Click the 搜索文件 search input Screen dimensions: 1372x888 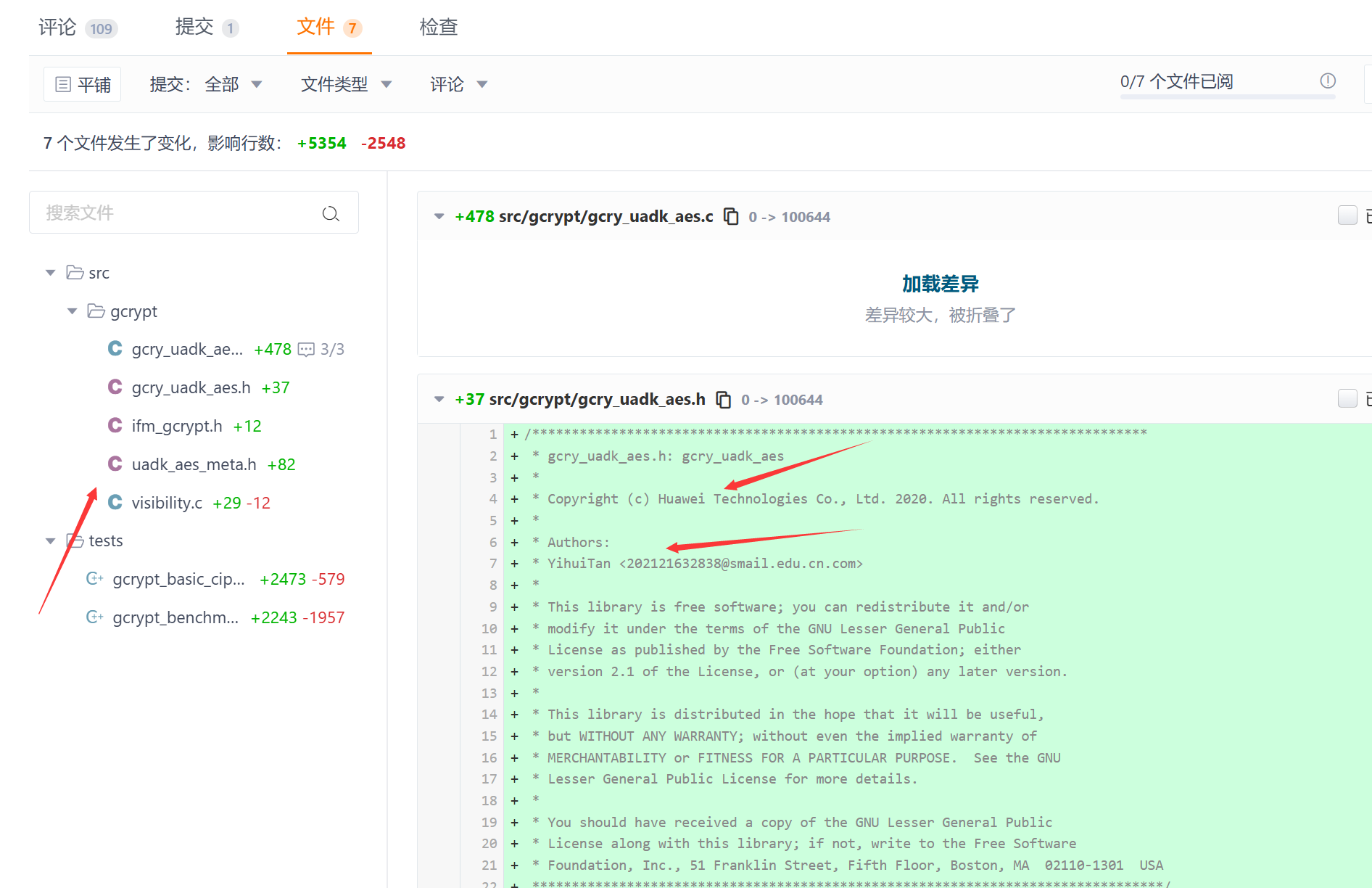194,213
